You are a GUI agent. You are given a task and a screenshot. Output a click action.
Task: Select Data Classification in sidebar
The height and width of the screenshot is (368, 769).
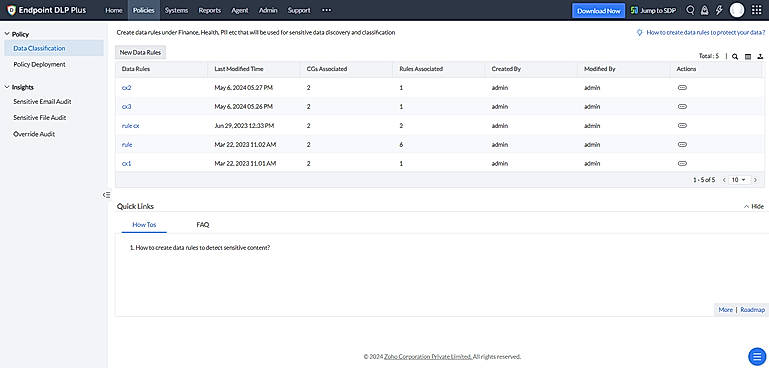pyautogui.click(x=54, y=48)
